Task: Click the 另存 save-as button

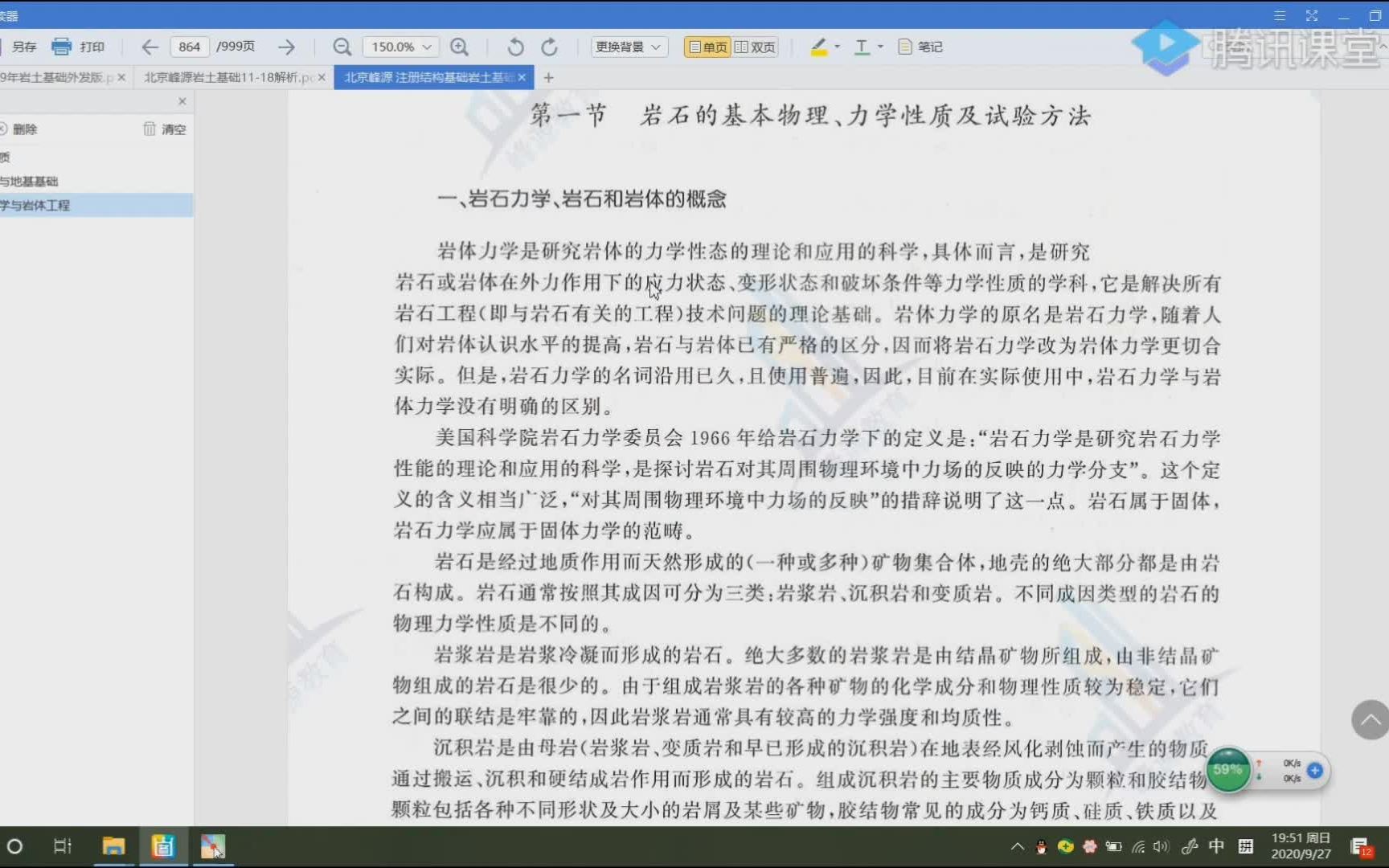Action: [24, 47]
